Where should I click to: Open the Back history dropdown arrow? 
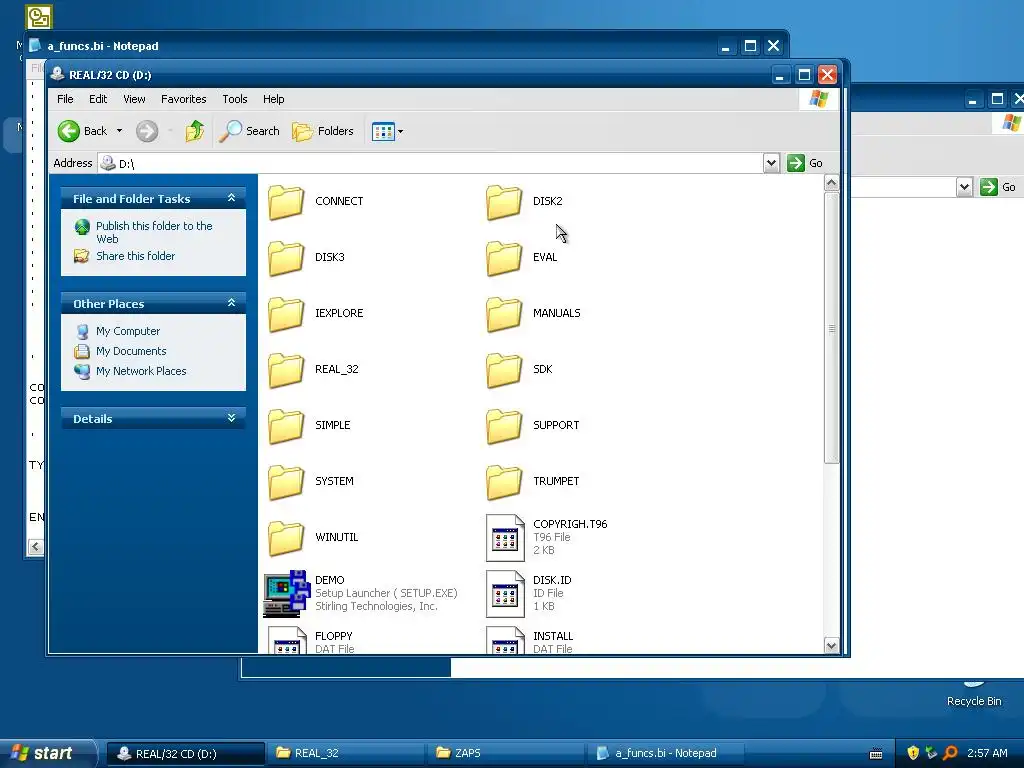click(x=119, y=131)
